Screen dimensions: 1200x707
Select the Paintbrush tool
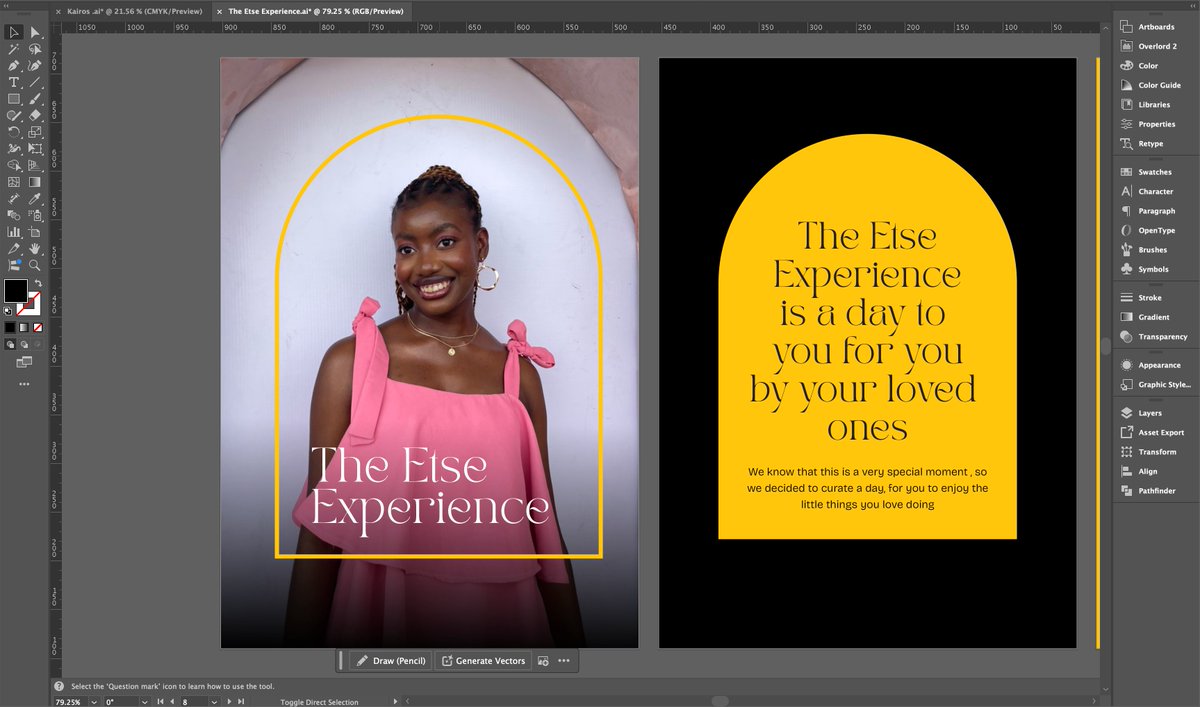tap(34, 99)
